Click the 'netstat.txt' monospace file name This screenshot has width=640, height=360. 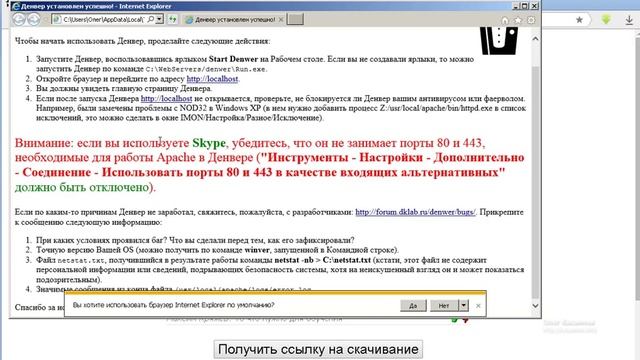(81, 260)
